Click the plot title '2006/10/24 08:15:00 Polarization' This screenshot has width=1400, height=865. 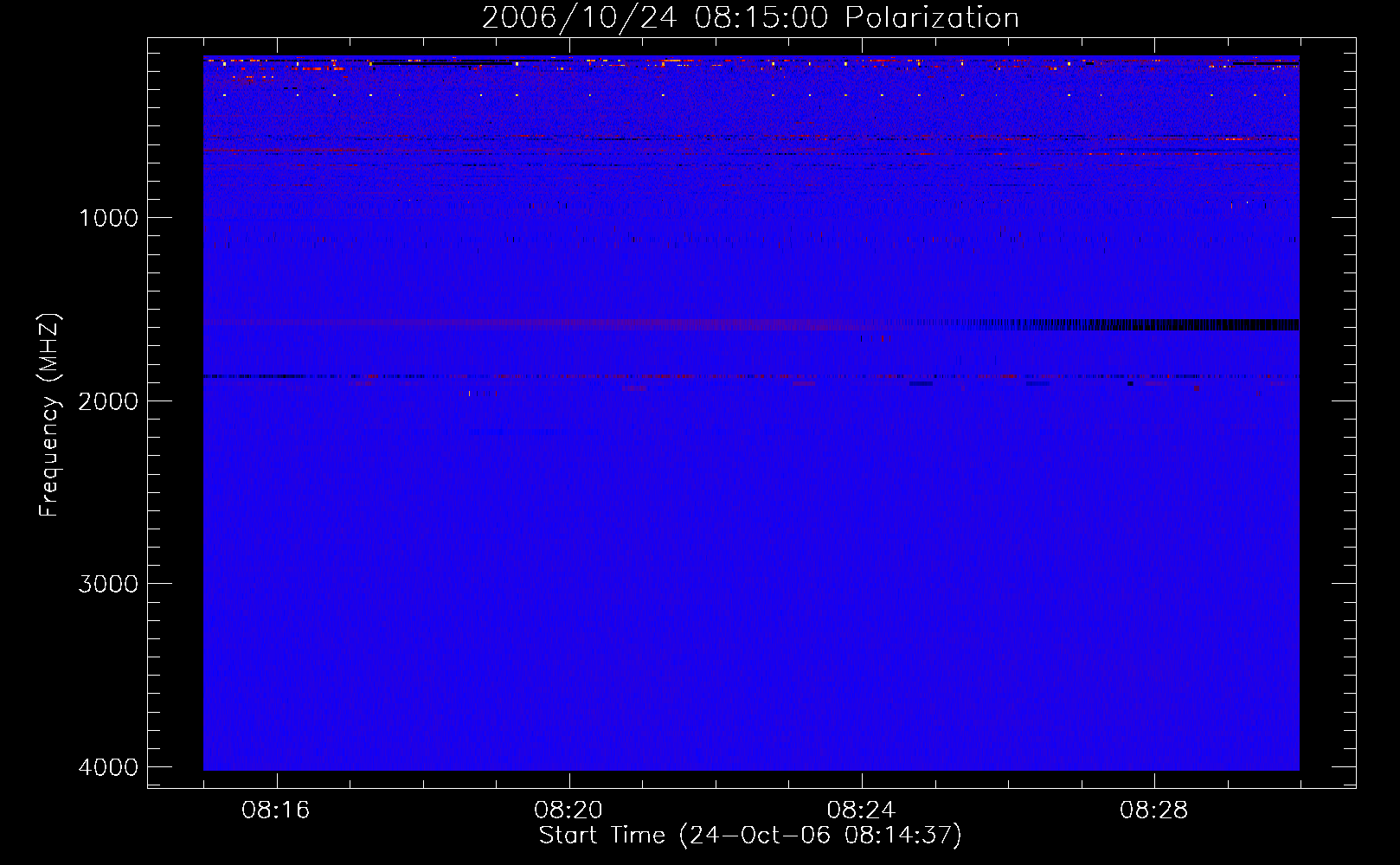pos(750,17)
